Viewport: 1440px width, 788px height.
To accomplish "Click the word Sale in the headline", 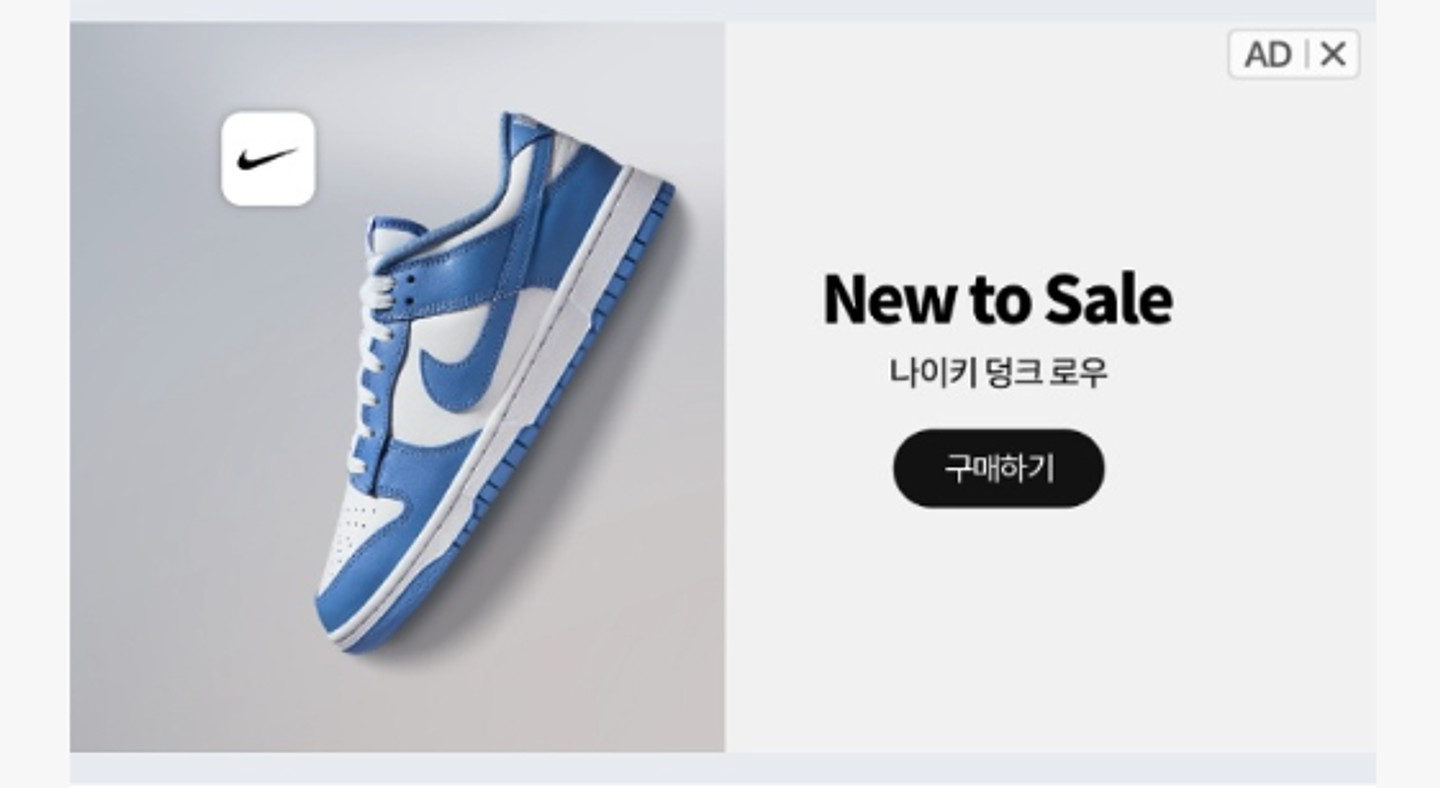I will (x=1109, y=299).
